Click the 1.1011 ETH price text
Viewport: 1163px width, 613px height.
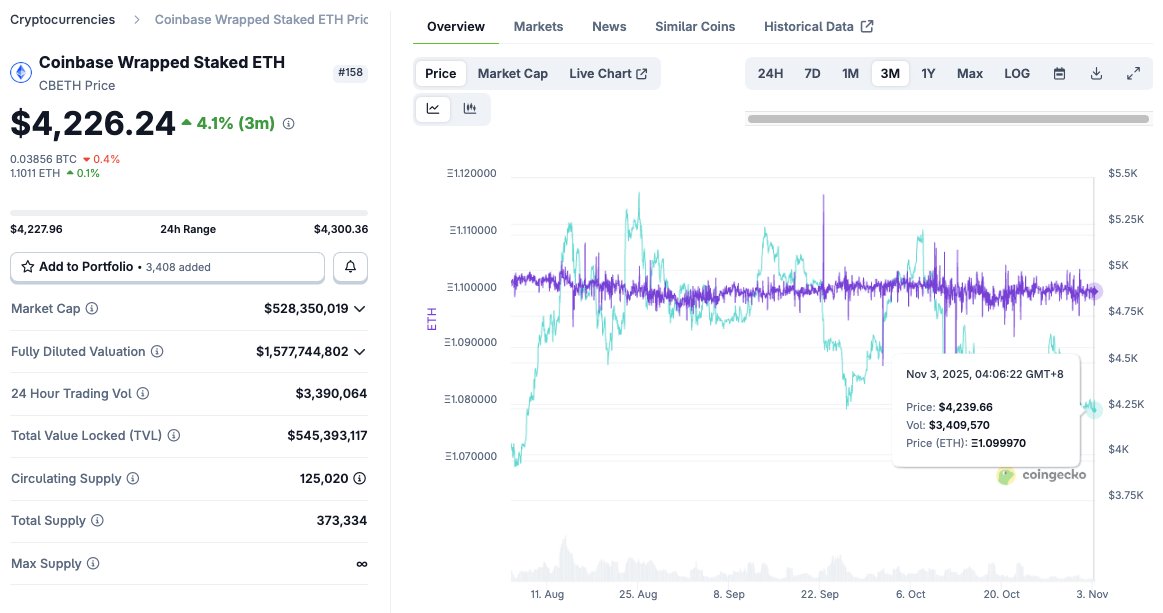(x=35, y=173)
